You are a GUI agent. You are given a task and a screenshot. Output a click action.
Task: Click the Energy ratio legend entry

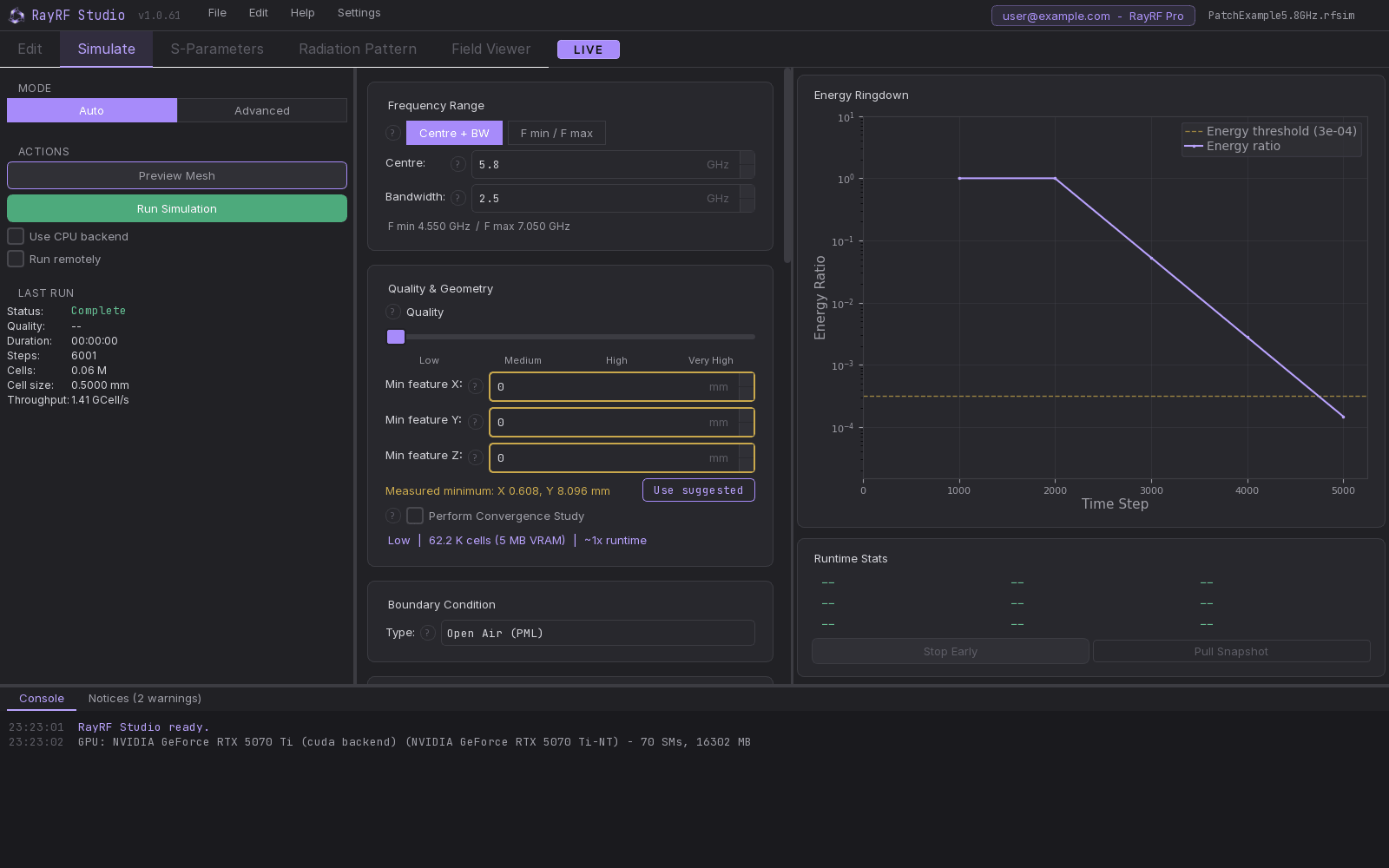(1233, 146)
